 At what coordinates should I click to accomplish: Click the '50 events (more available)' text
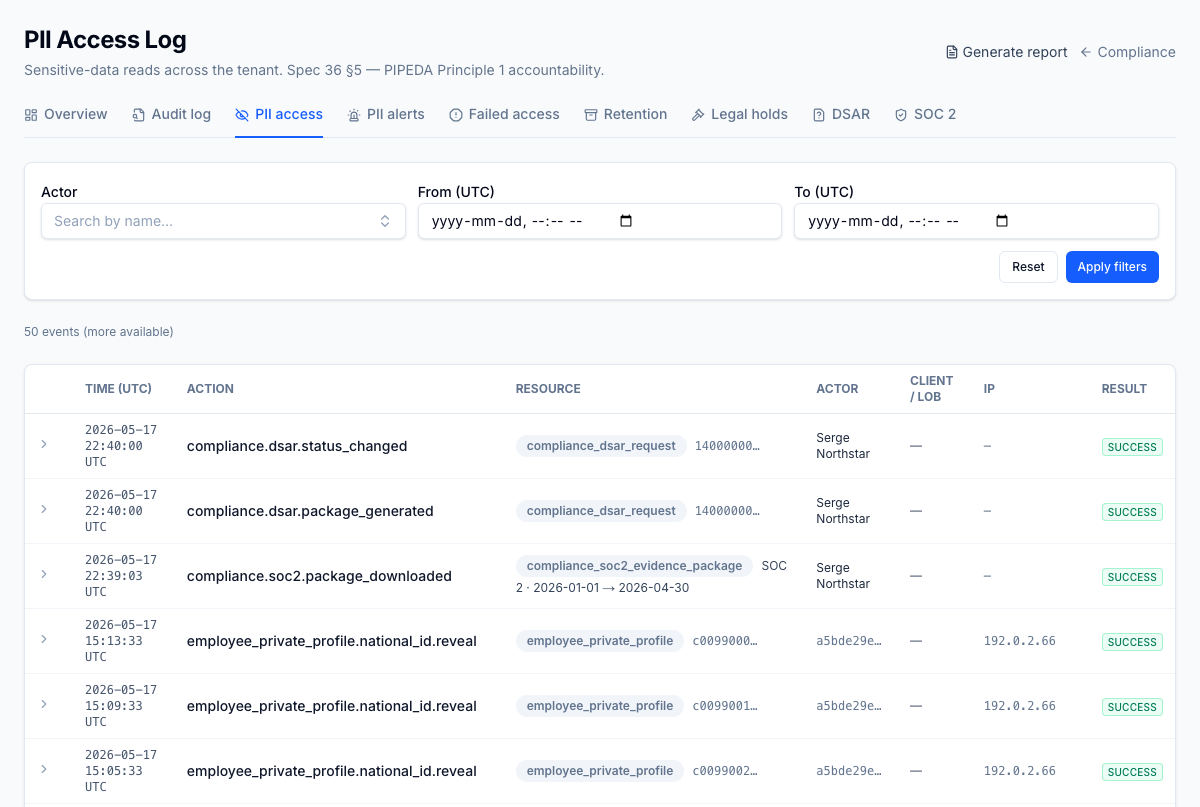(x=99, y=332)
